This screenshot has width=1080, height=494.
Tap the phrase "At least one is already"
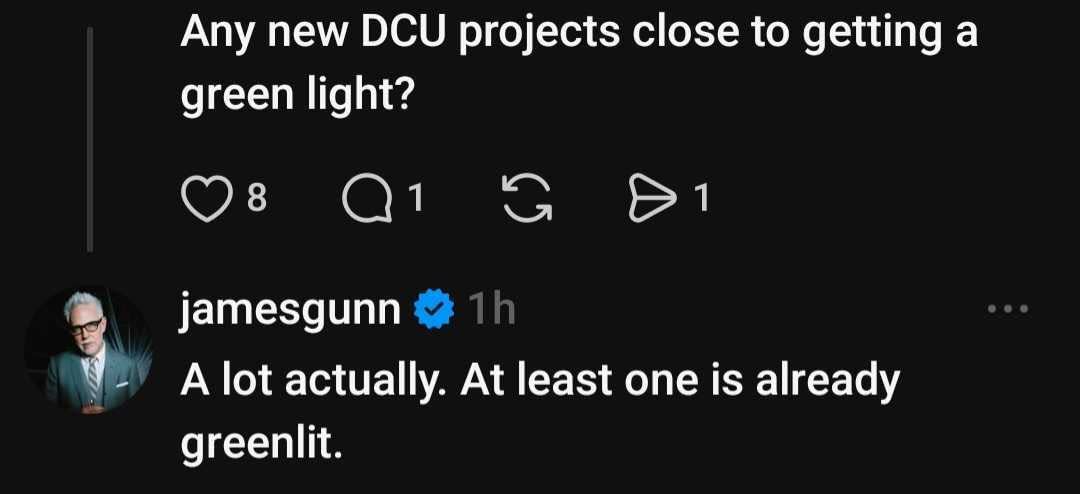pyautogui.click(x=680, y=380)
